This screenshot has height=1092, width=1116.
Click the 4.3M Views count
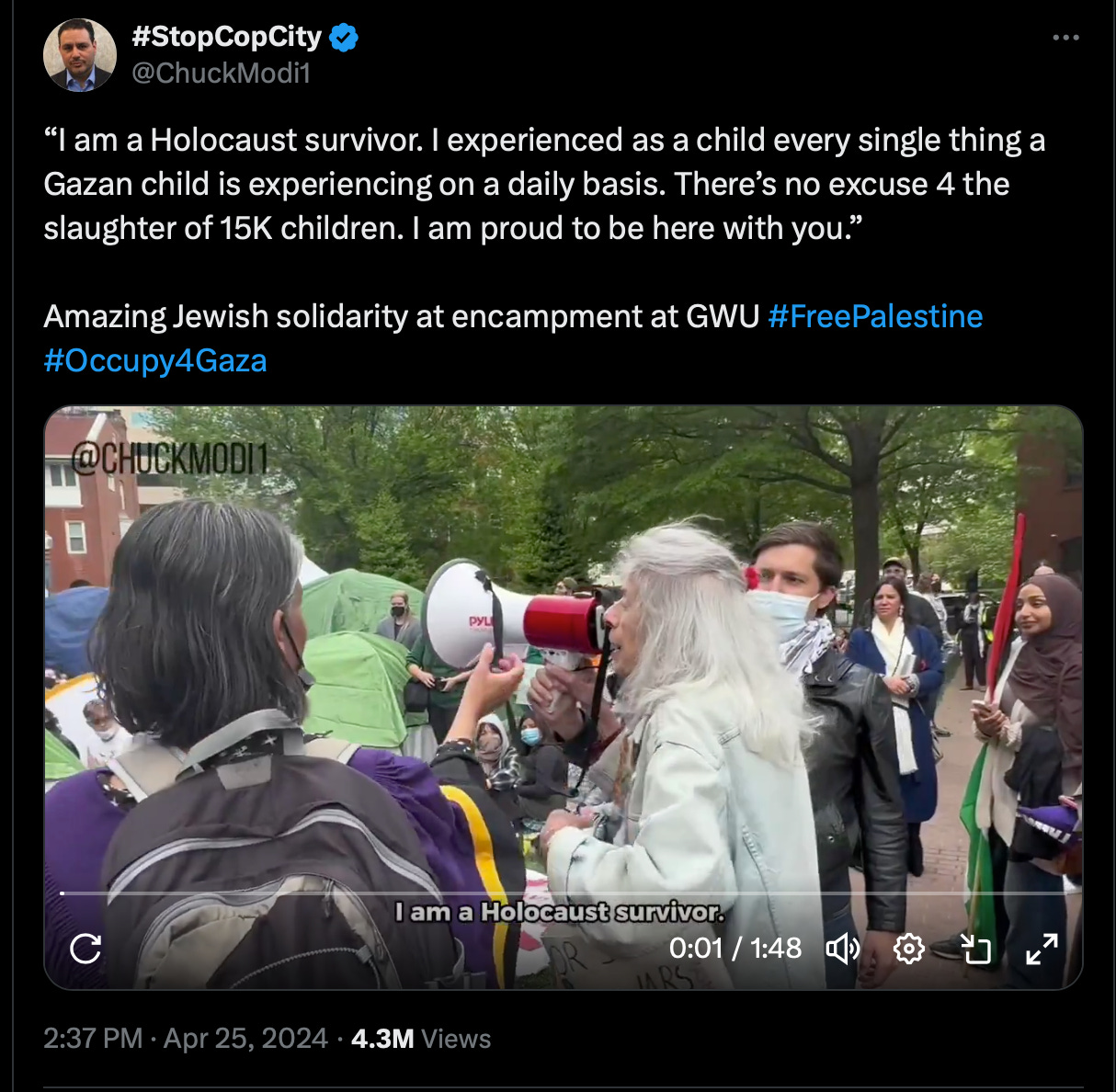pyautogui.click(x=421, y=1039)
